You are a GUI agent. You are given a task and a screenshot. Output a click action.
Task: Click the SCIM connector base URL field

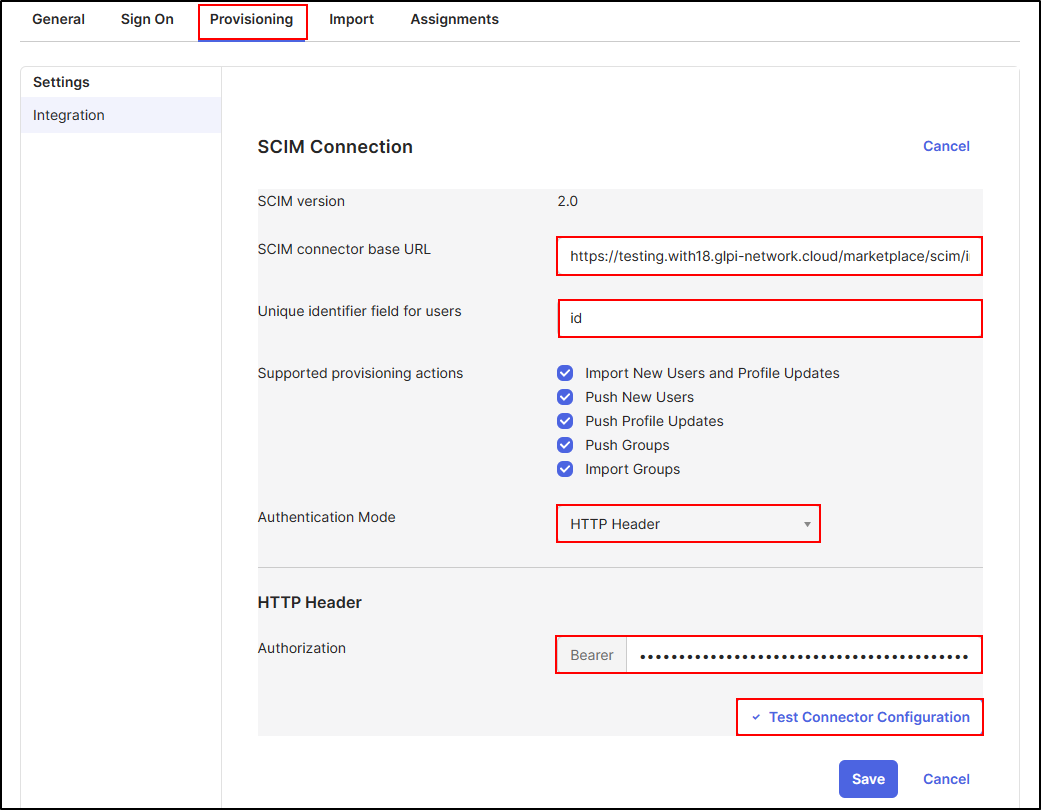[x=769, y=256]
